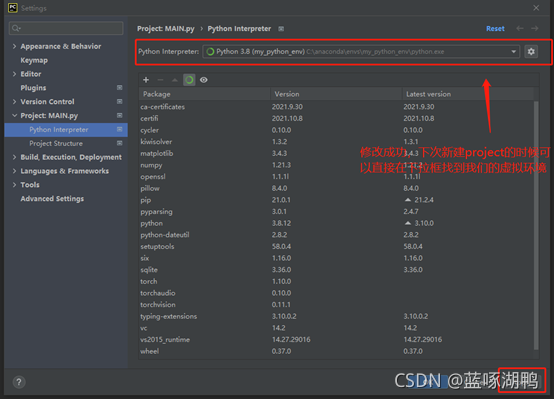This screenshot has height=399, width=554.
Task: Expand Languages & Frameworks section
Action: point(14,171)
